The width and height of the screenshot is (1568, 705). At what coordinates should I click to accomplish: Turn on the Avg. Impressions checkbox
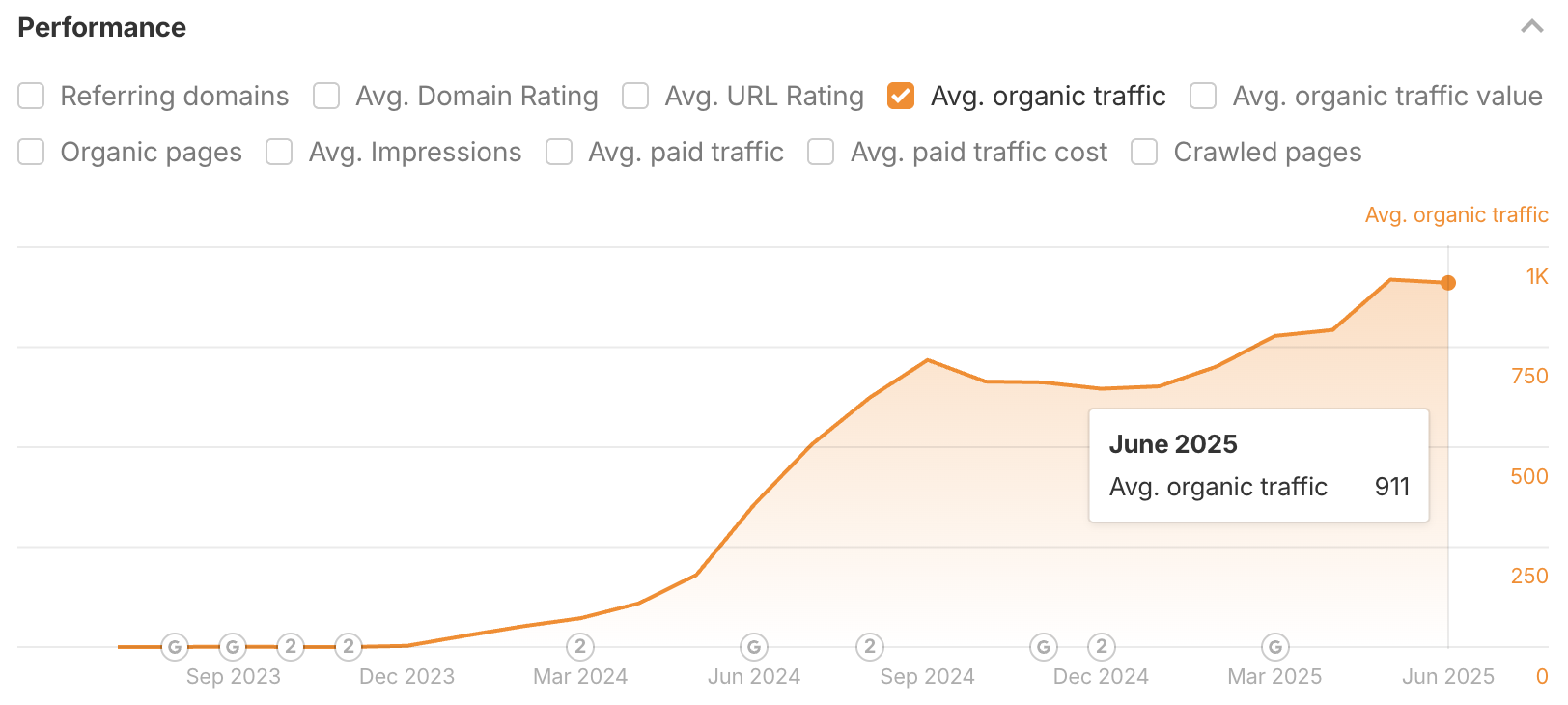279,153
